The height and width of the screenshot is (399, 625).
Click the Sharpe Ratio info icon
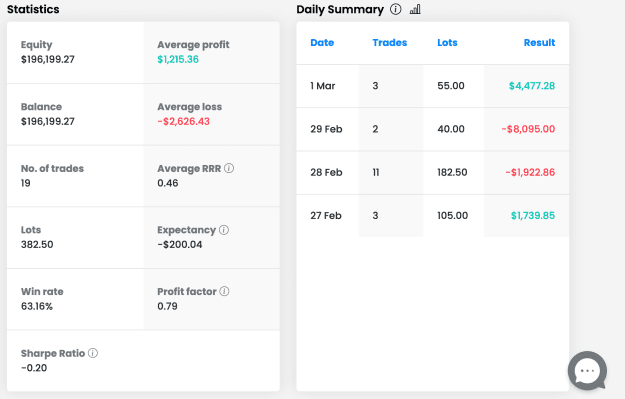(93, 353)
